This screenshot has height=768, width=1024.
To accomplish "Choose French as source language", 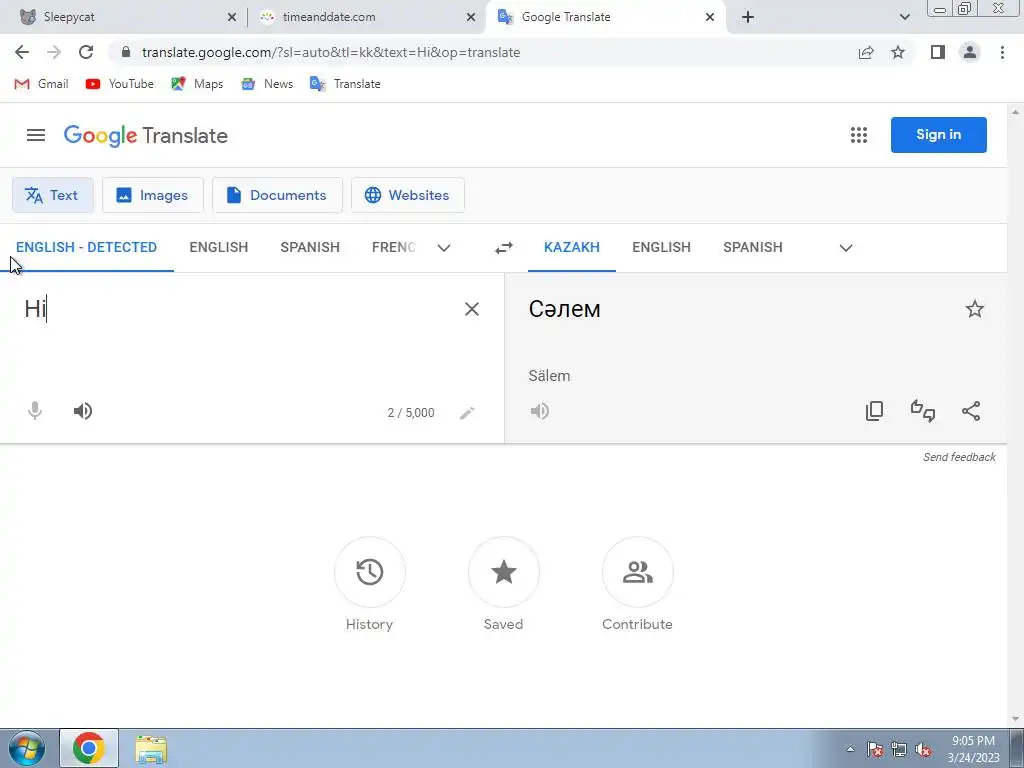I will tap(394, 248).
